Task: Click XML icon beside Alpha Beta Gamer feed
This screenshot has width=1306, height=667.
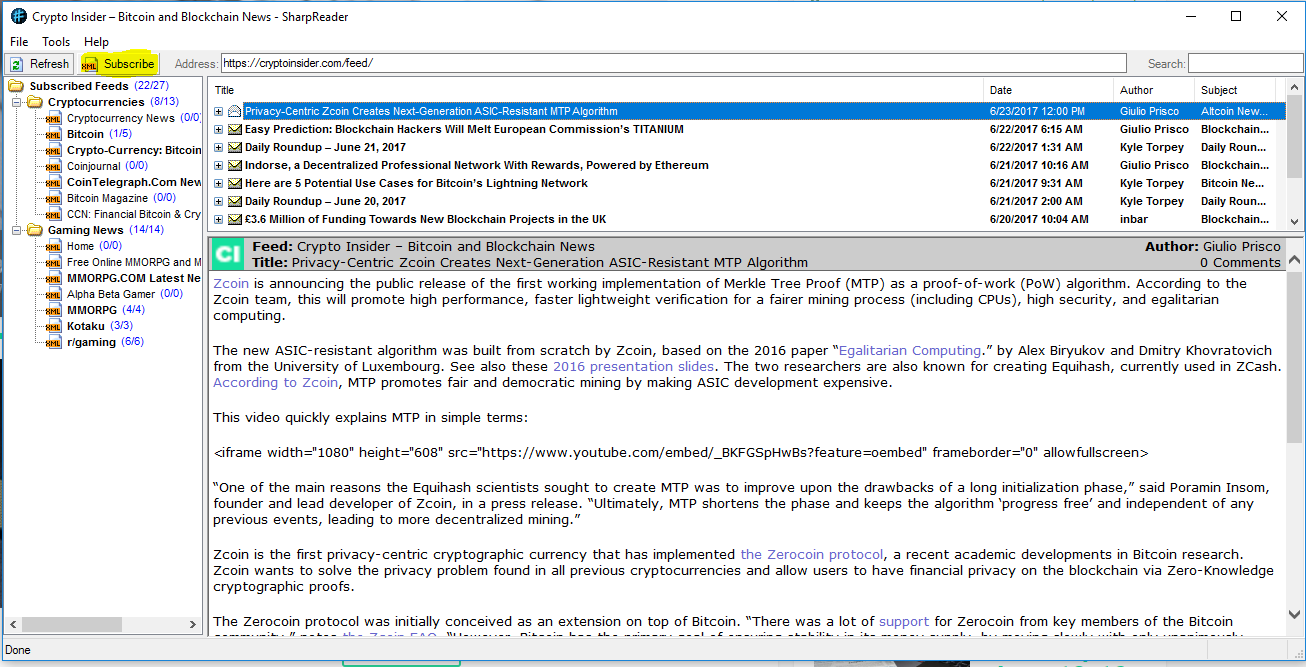Action: click(54, 294)
